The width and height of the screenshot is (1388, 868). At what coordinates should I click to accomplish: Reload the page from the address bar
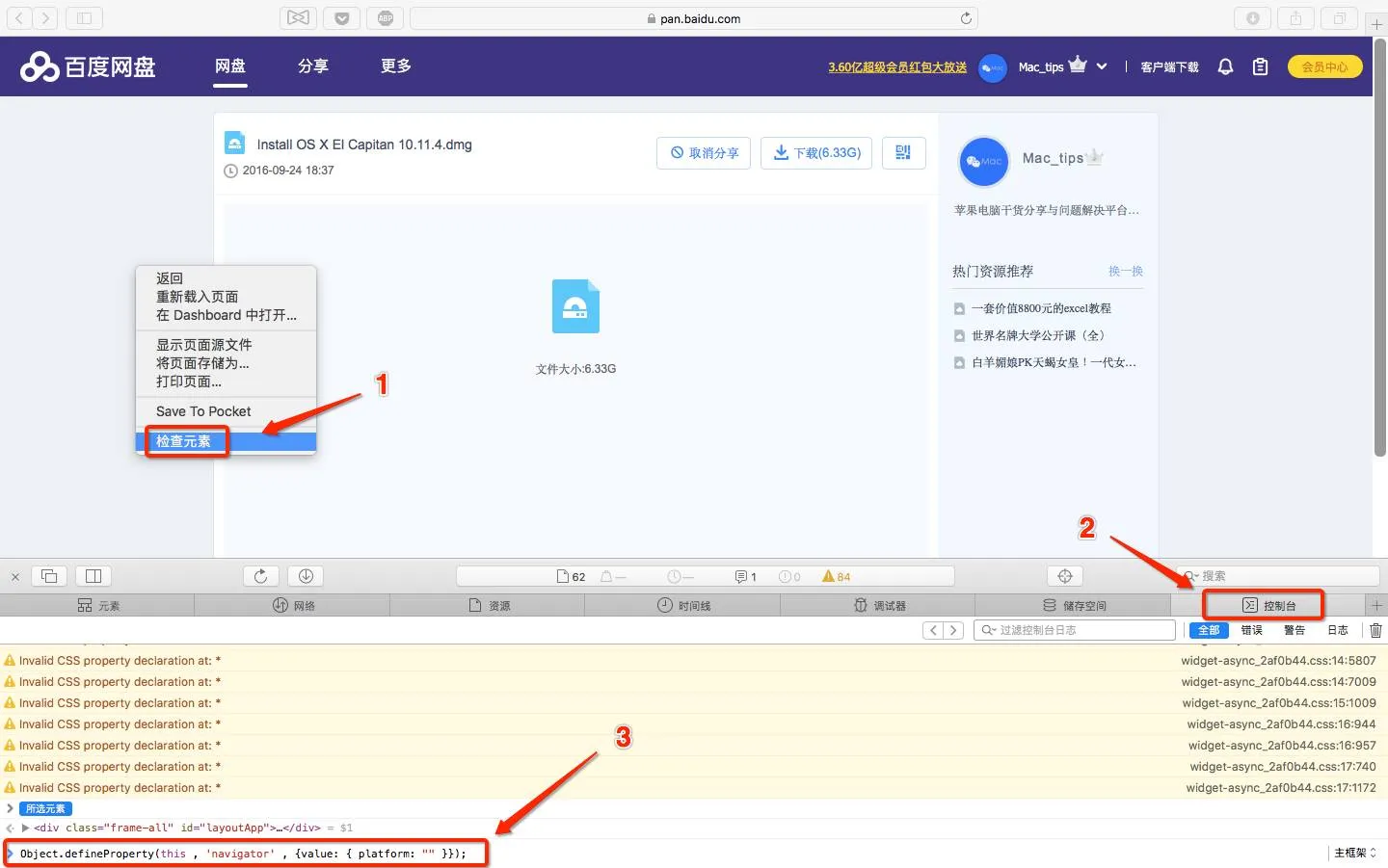click(x=966, y=18)
